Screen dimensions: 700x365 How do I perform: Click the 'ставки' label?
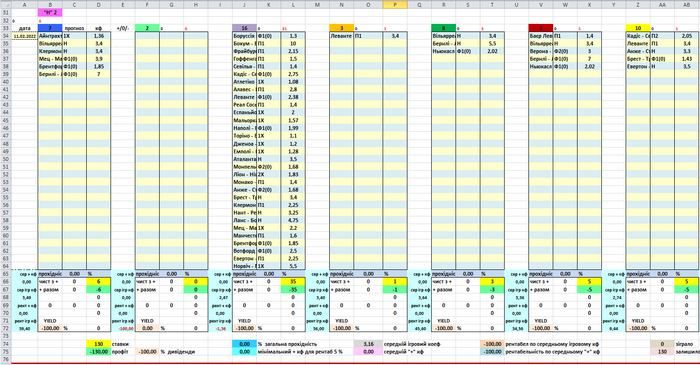pos(121,344)
